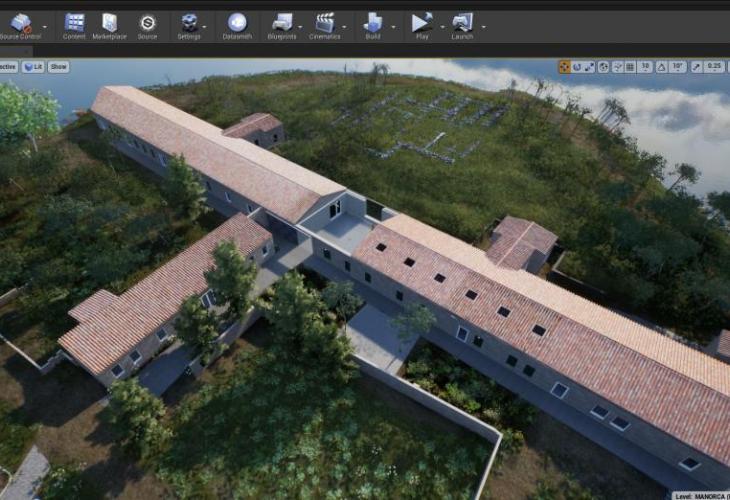Image resolution: width=730 pixels, height=500 pixels.
Task: Toggle rotation angle snapping
Action: 662,67
